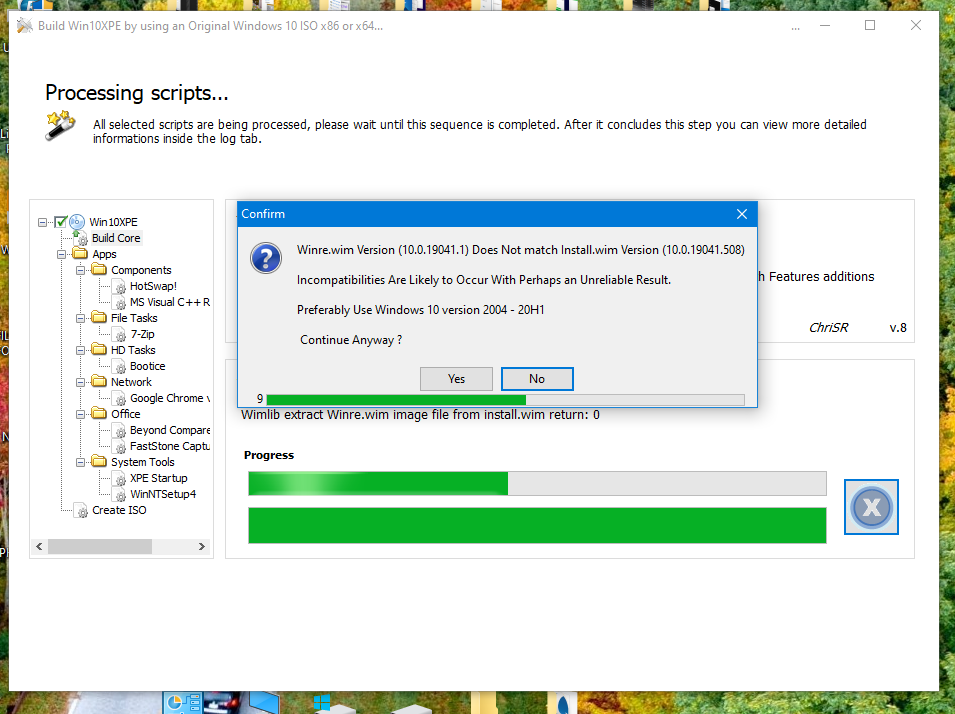Collapse the Apps folder
This screenshot has height=714, width=955.
tap(62, 255)
